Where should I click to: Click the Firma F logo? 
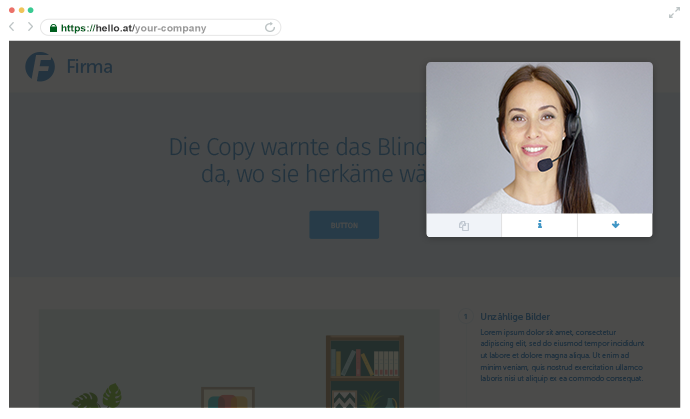point(40,67)
